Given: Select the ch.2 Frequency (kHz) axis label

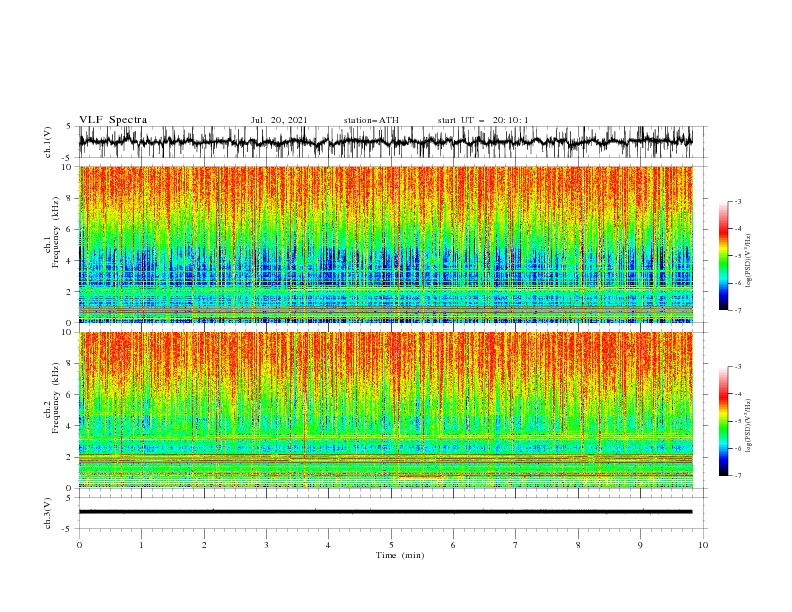Looking at the screenshot, I should (52, 397).
